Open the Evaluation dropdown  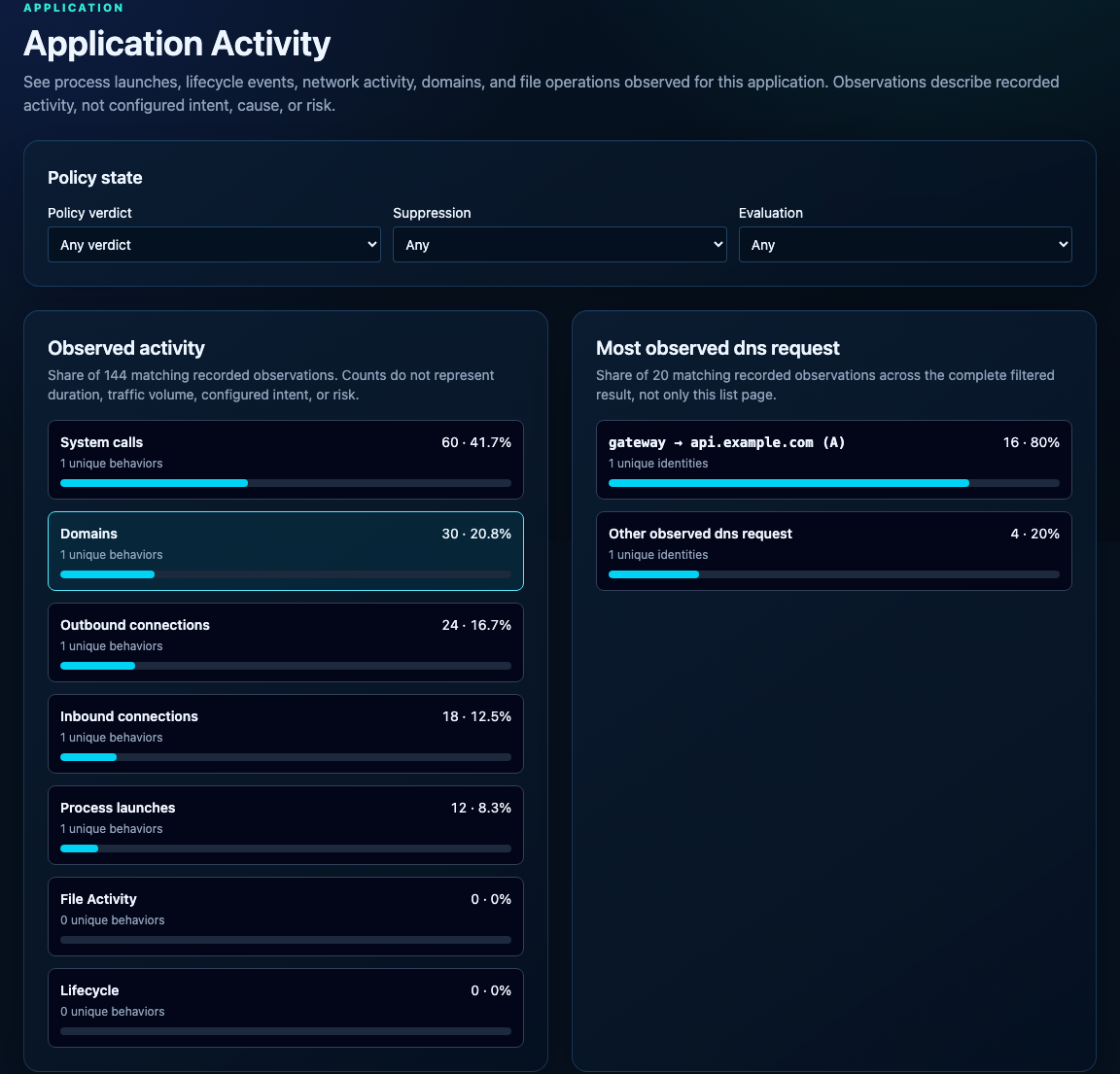click(905, 245)
